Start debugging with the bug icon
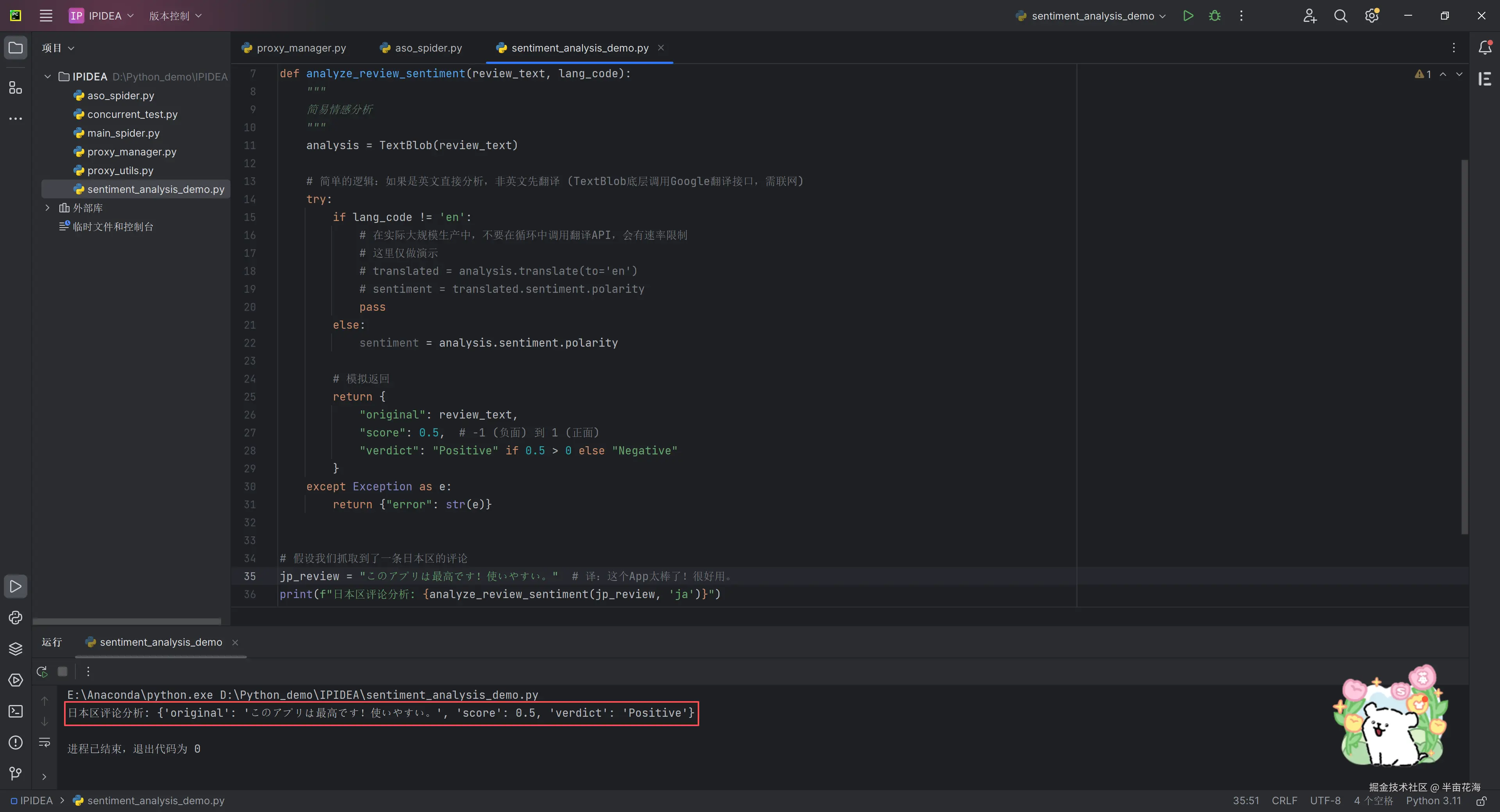Screen dimensions: 1500x812 coord(1215,16)
